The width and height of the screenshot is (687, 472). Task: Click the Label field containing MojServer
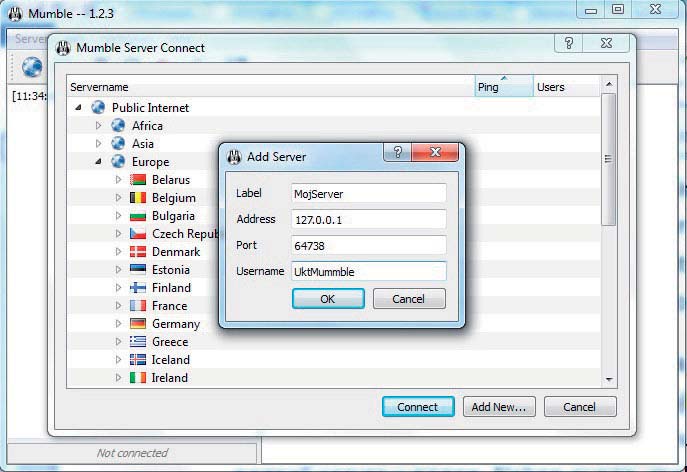tap(369, 194)
